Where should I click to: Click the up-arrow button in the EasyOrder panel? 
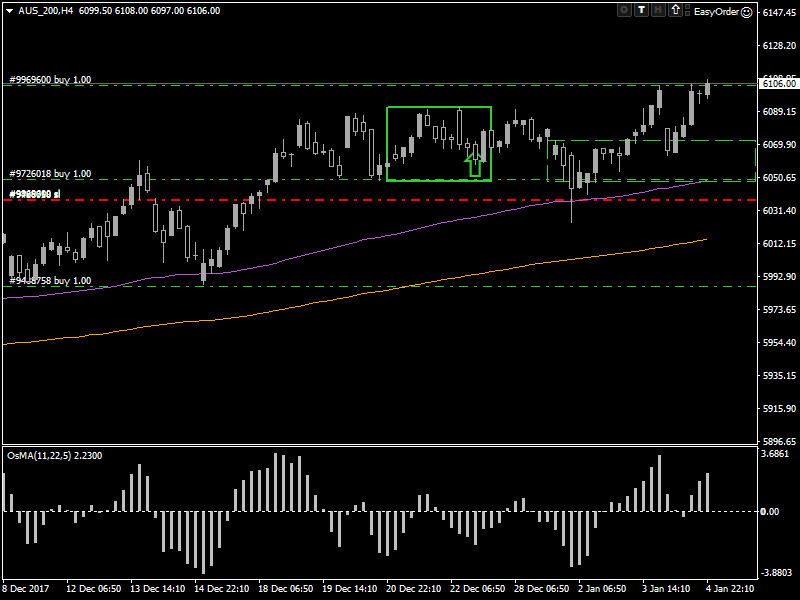point(676,10)
